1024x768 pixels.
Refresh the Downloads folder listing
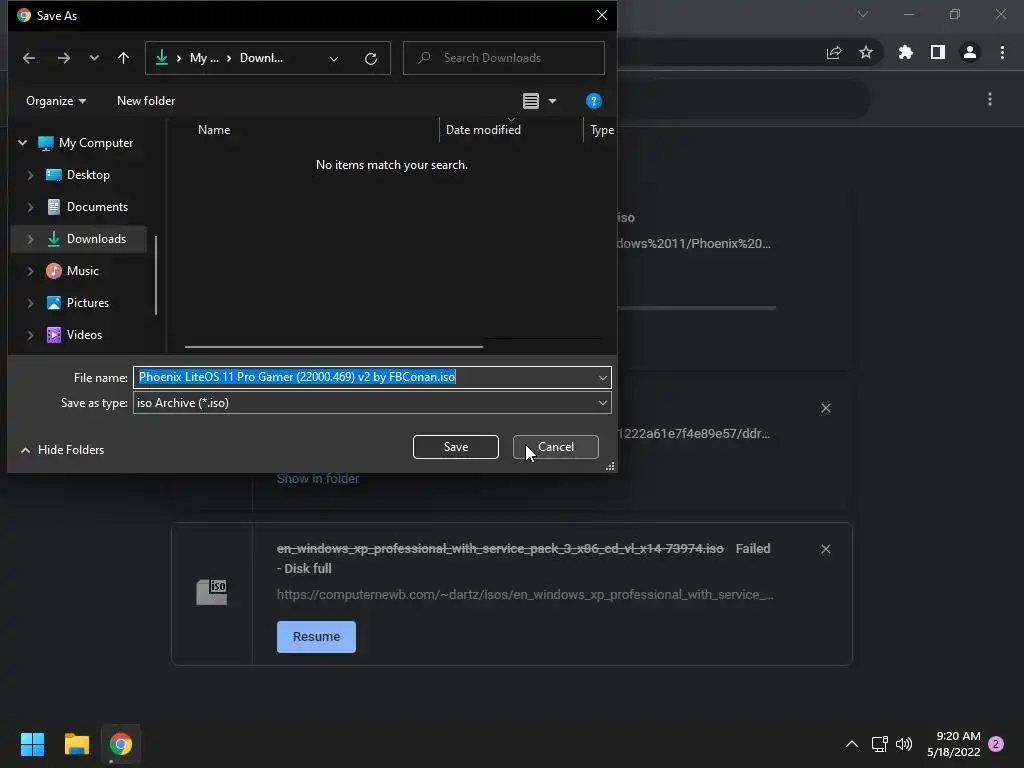coord(371,59)
